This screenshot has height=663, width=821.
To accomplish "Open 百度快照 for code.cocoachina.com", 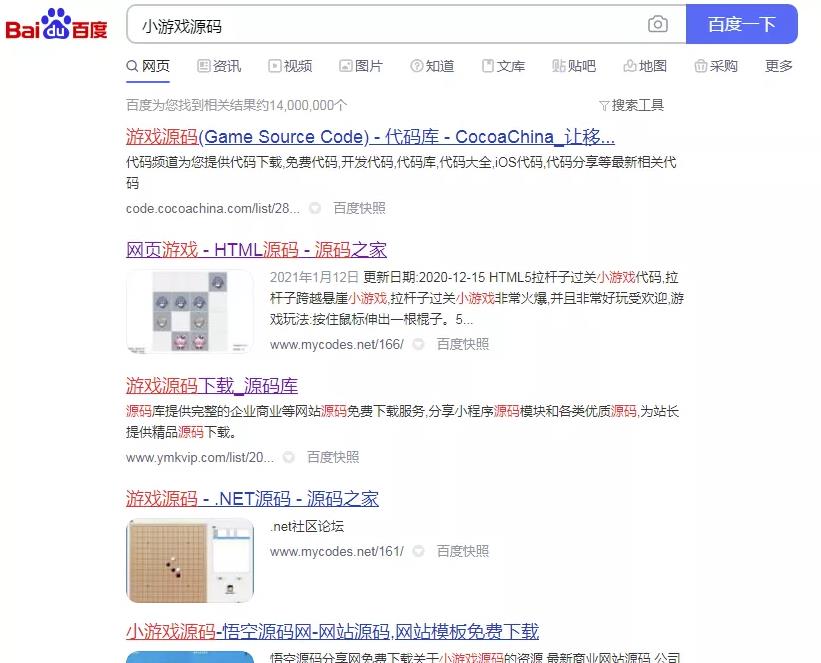I will coord(358,208).
